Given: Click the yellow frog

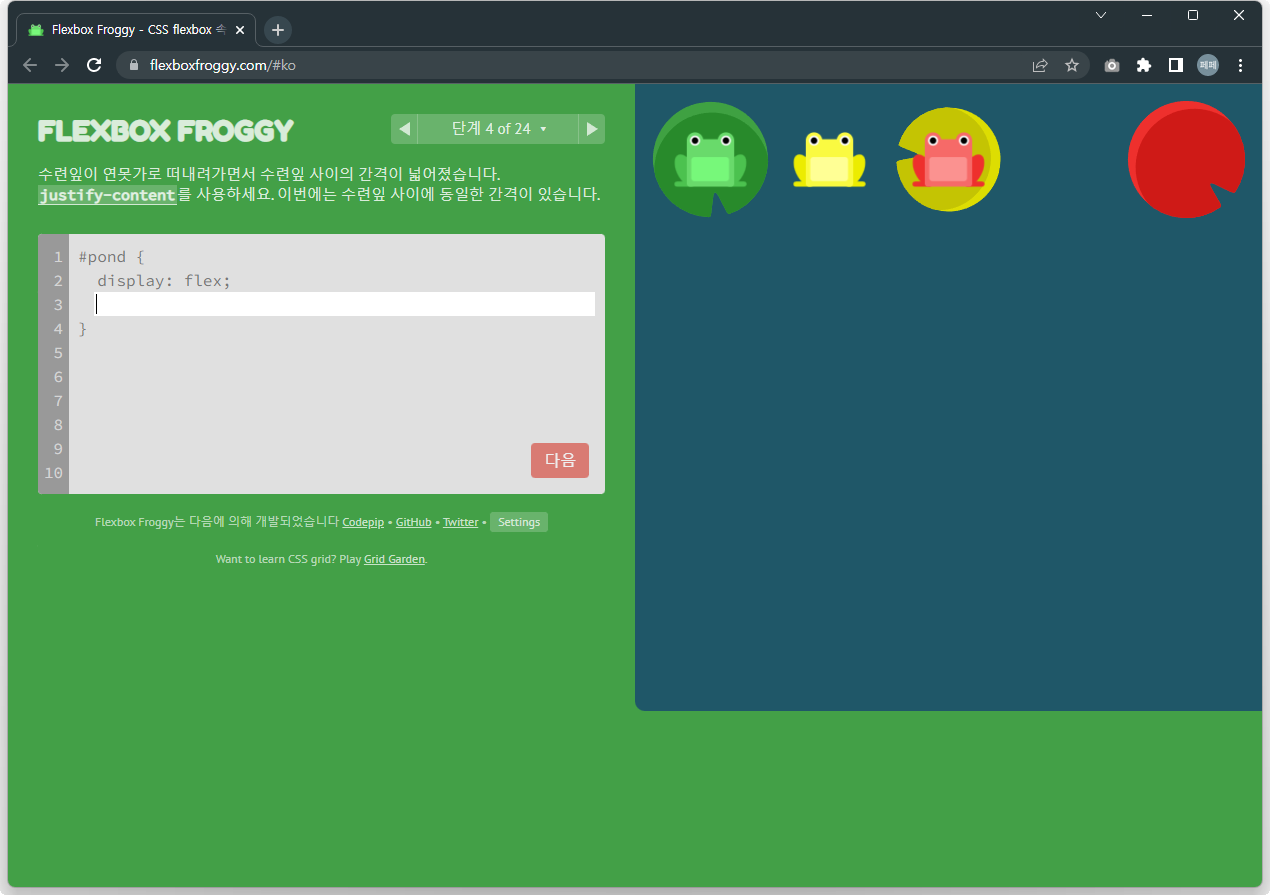Looking at the screenshot, I should pyautogui.click(x=829, y=159).
